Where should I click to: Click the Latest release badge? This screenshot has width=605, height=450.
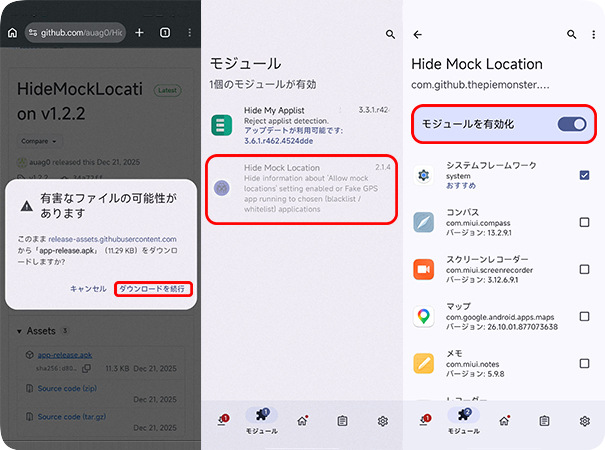167,90
